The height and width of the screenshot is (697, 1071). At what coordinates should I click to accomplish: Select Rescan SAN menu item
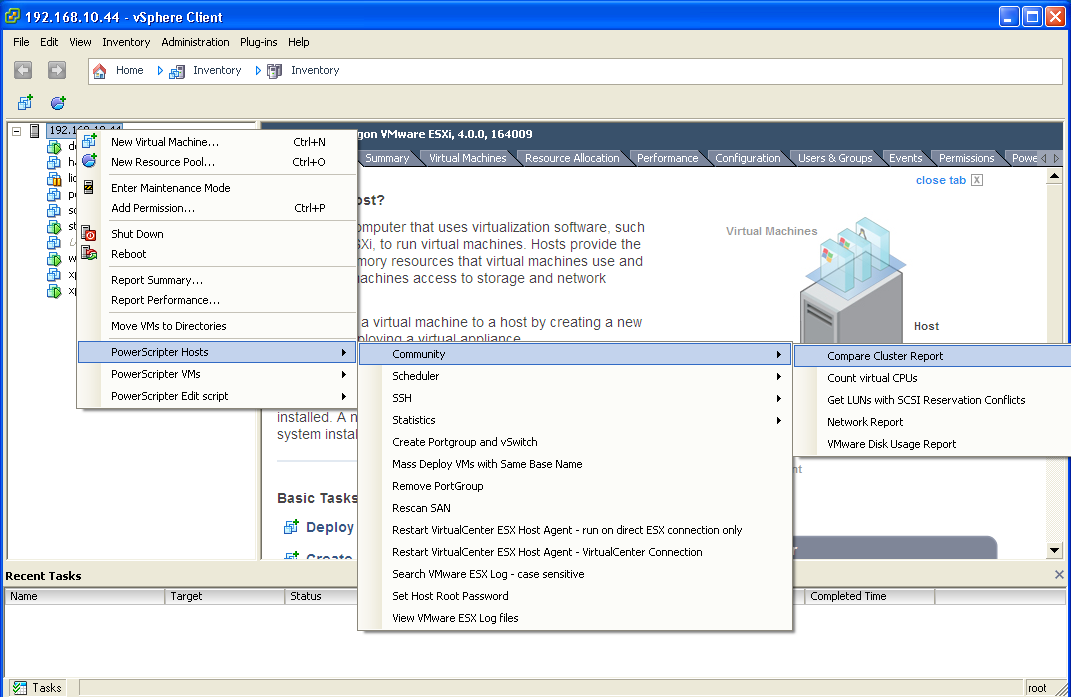click(x=575, y=508)
